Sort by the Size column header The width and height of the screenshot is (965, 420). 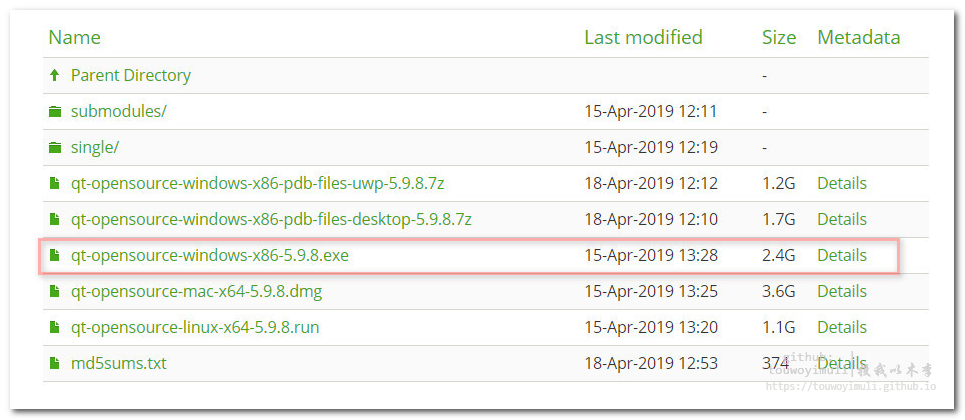[x=779, y=37]
